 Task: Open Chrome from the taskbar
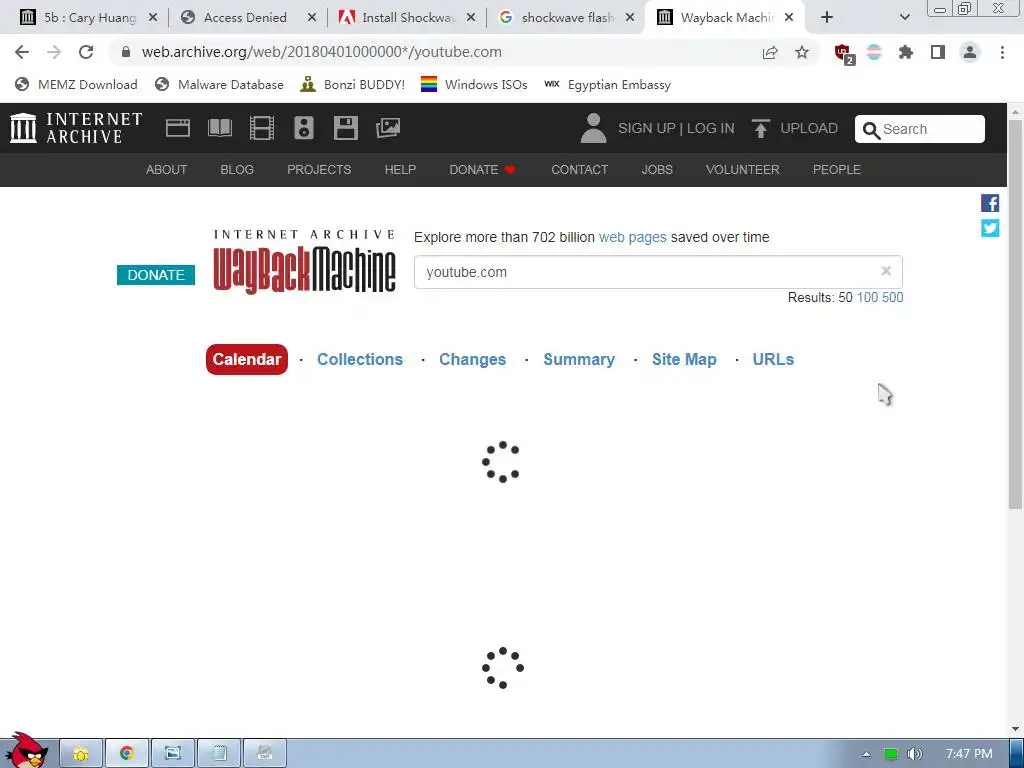[127, 754]
